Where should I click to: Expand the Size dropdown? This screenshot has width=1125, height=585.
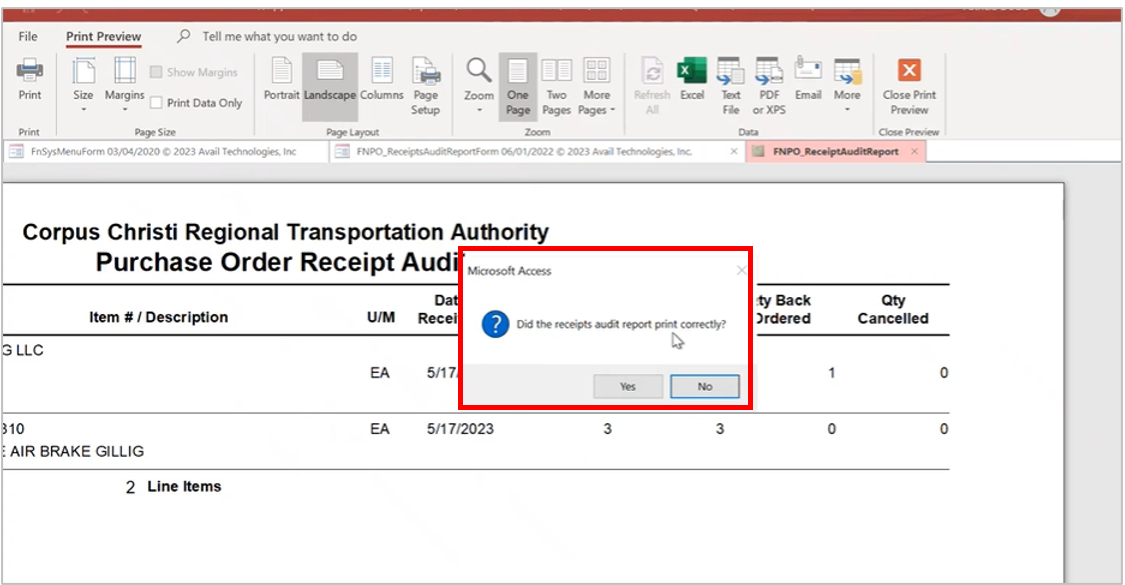[x=84, y=86]
